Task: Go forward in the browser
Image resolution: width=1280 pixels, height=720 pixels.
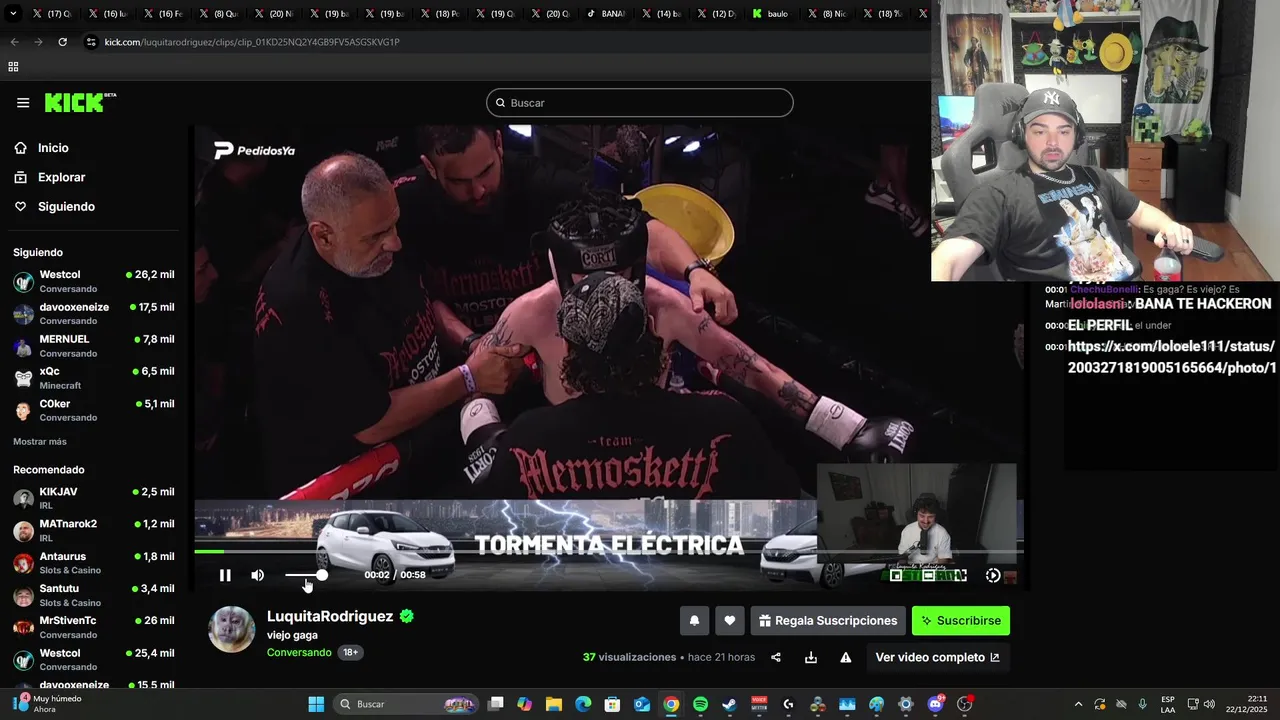Action: tap(38, 42)
